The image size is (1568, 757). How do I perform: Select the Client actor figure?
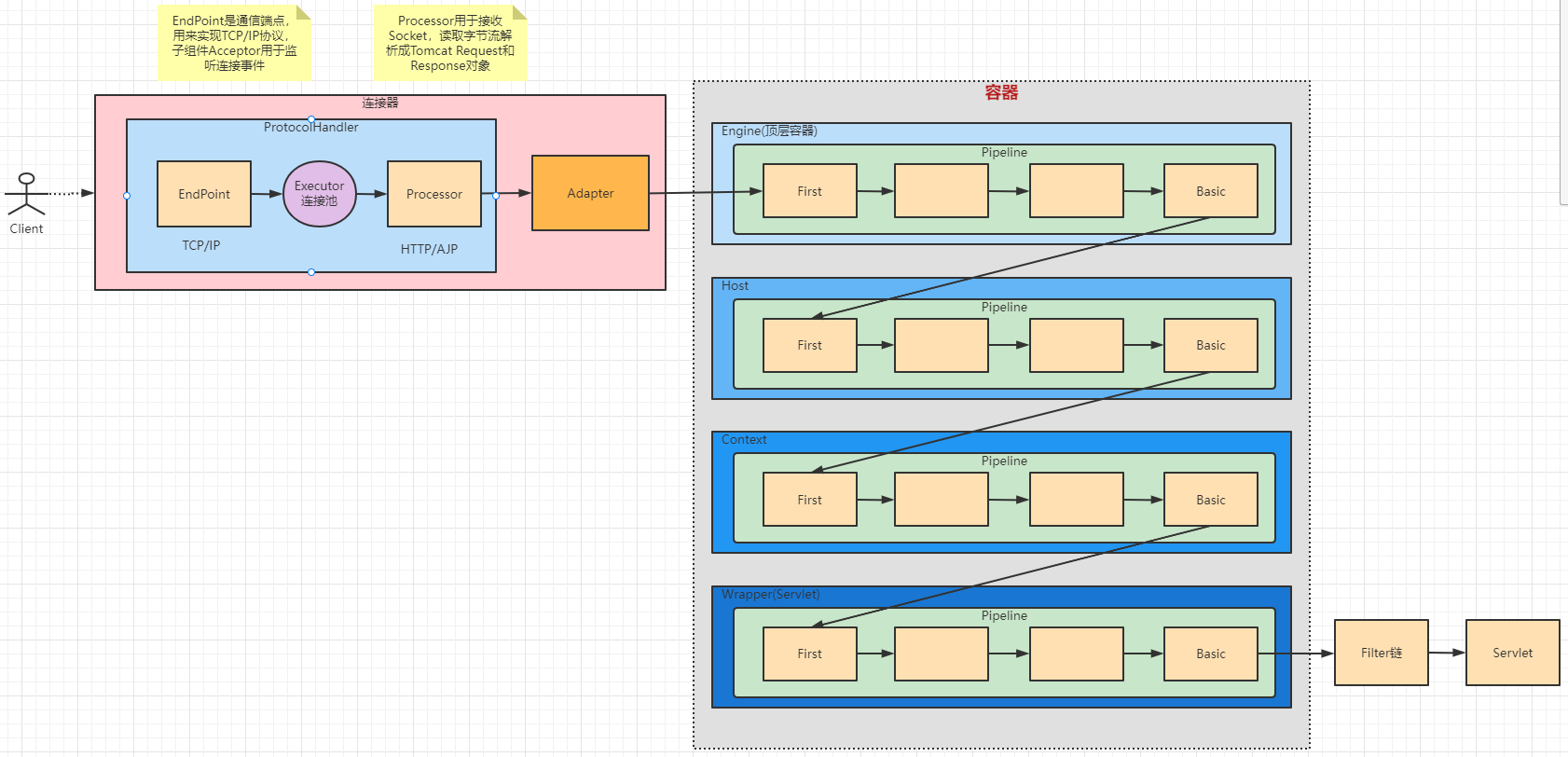click(x=26, y=194)
